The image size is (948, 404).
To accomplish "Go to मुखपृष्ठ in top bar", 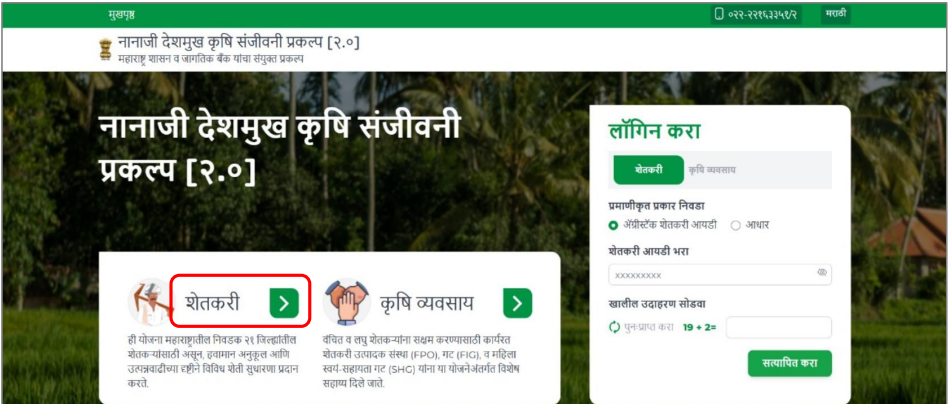I will pyautogui.click(x=122, y=15).
